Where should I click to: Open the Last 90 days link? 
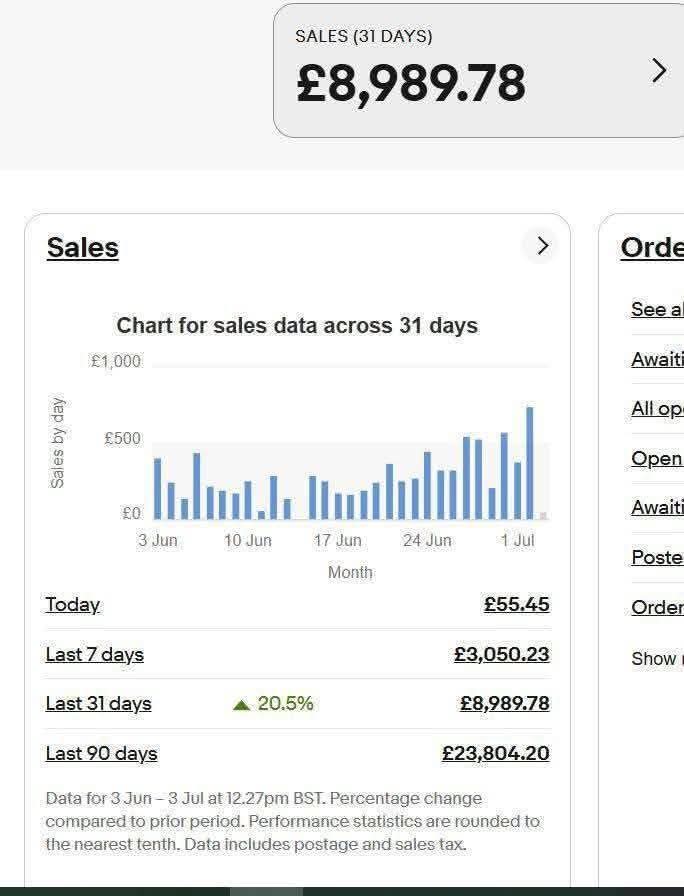coord(101,753)
